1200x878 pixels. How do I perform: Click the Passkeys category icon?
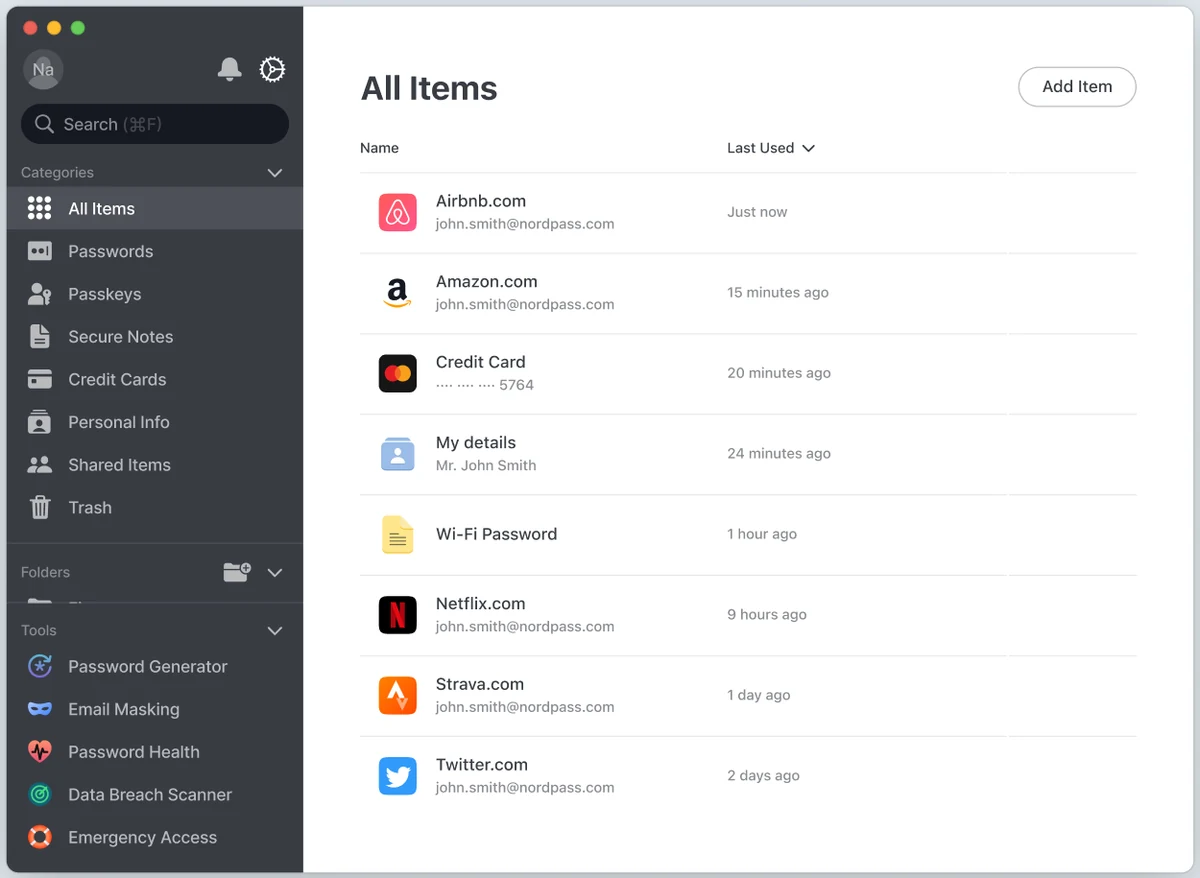click(x=39, y=294)
